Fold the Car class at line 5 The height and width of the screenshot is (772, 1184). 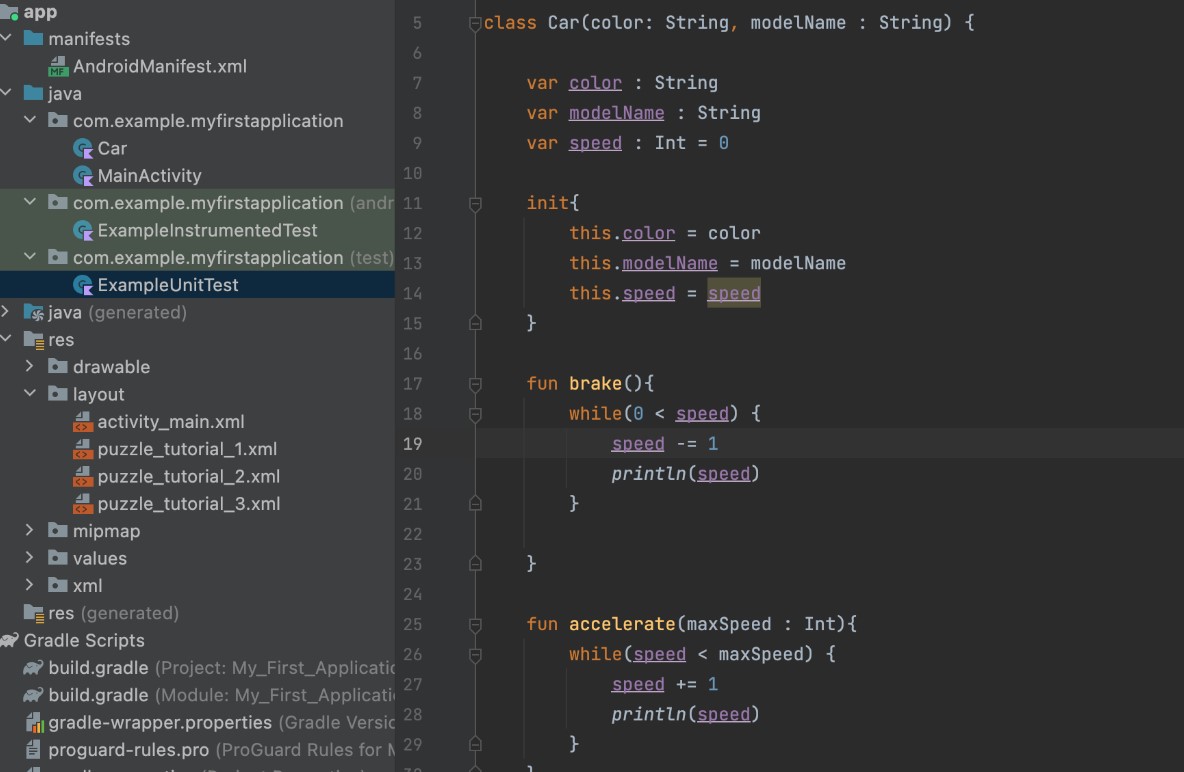click(x=475, y=23)
